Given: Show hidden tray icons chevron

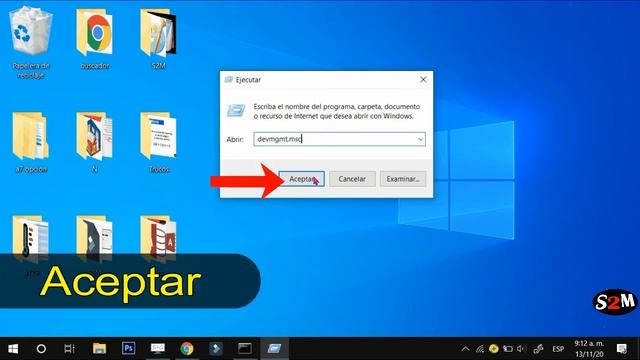Looking at the screenshot, I should 465,349.
